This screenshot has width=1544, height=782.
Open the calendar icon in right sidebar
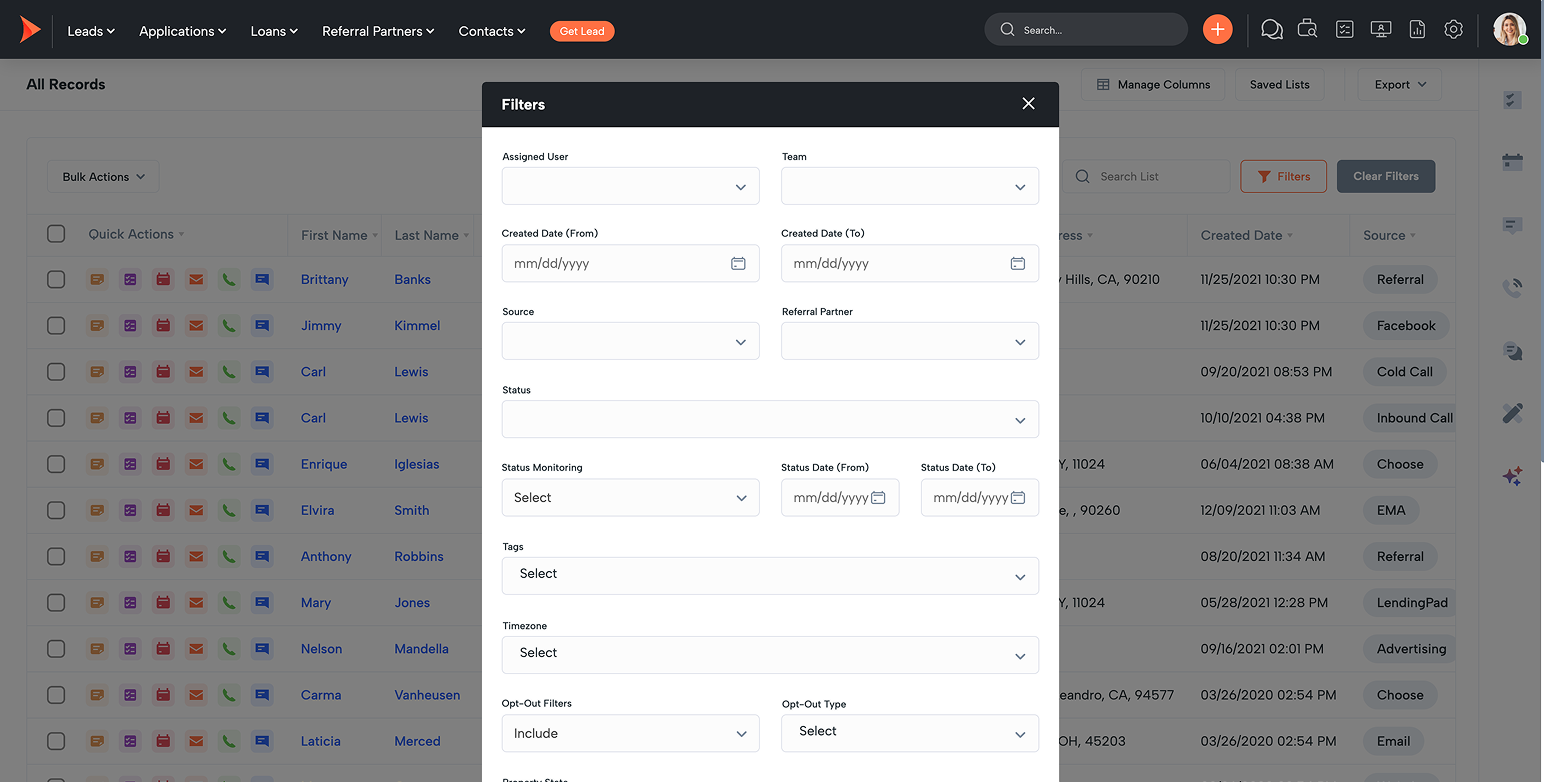coord(1512,162)
